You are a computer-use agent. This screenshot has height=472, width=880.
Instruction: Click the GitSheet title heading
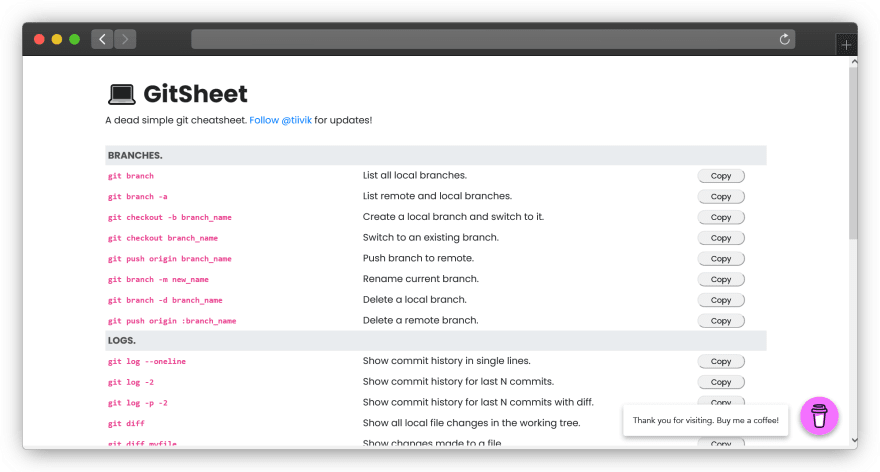pos(195,94)
